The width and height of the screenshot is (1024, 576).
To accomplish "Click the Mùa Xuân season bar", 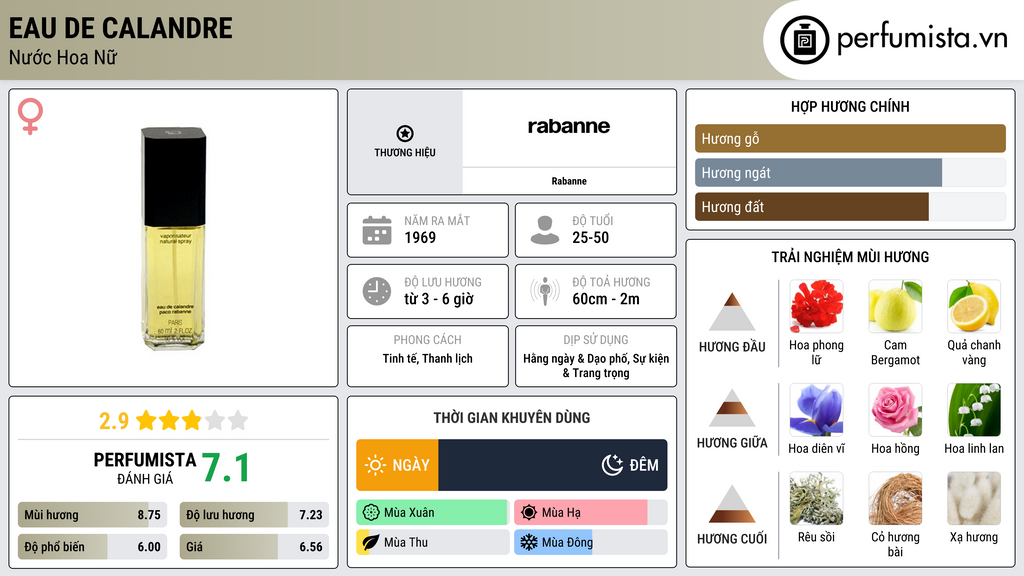I will coord(432,513).
